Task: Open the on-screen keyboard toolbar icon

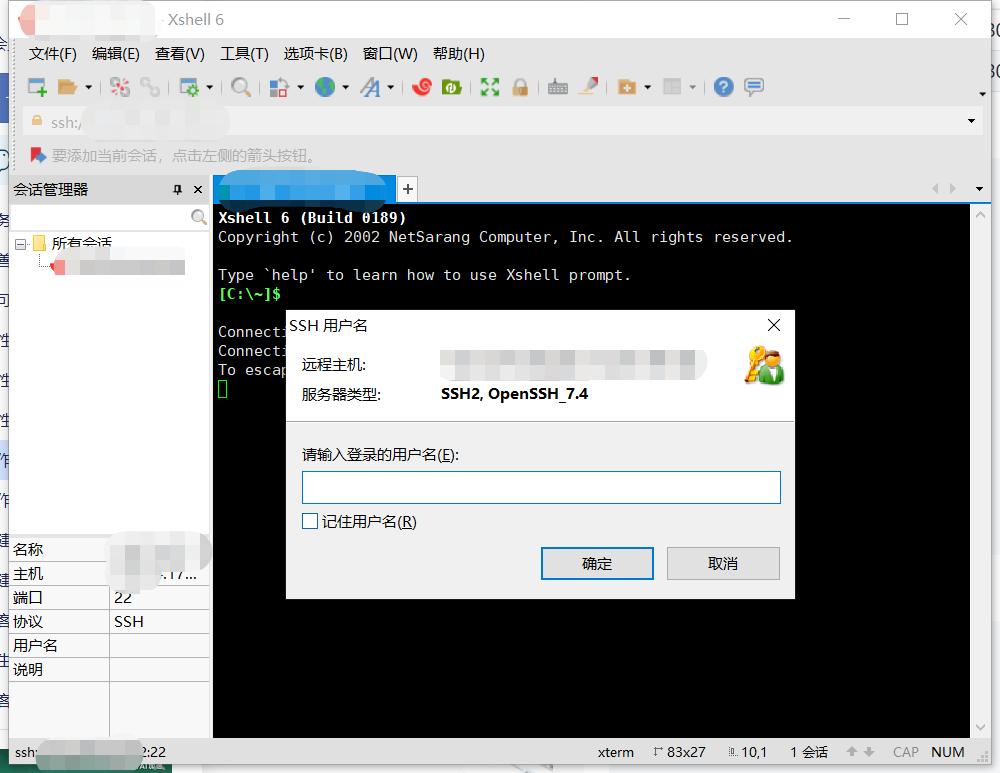Action: pyautogui.click(x=556, y=87)
